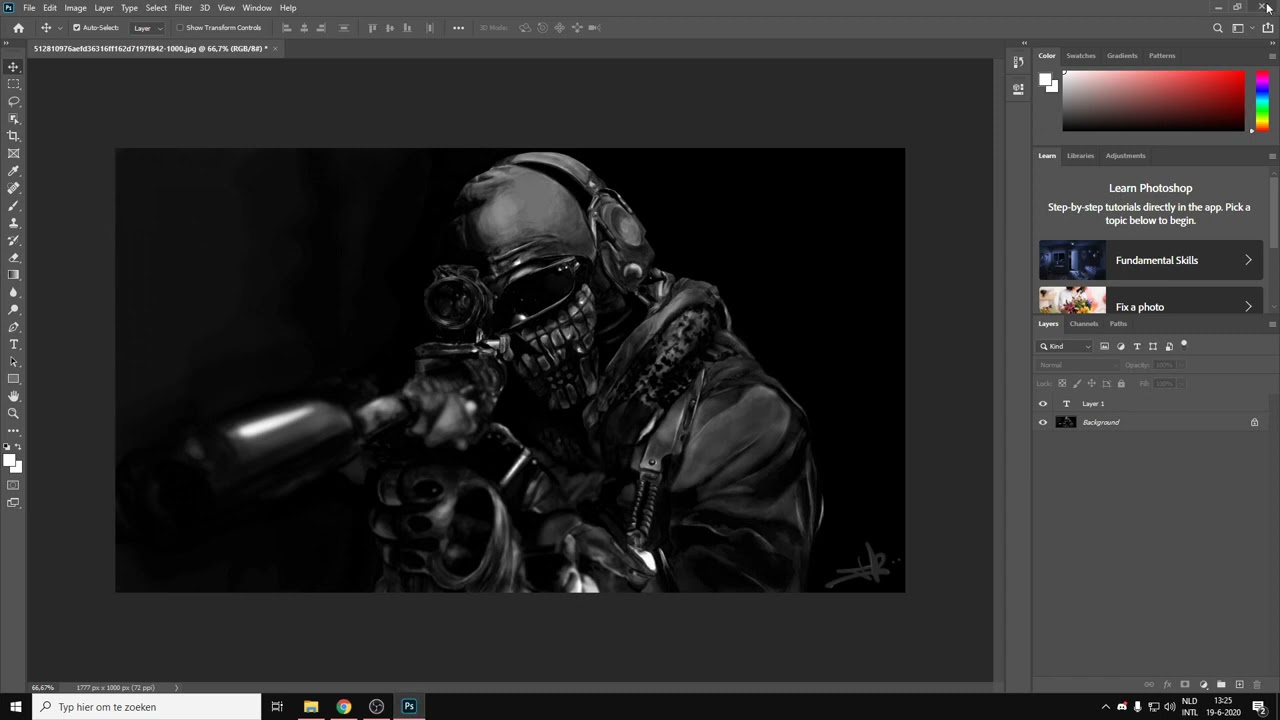Open the Windows notification center
This screenshot has height=720, width=1280.
pos(1259,707)
